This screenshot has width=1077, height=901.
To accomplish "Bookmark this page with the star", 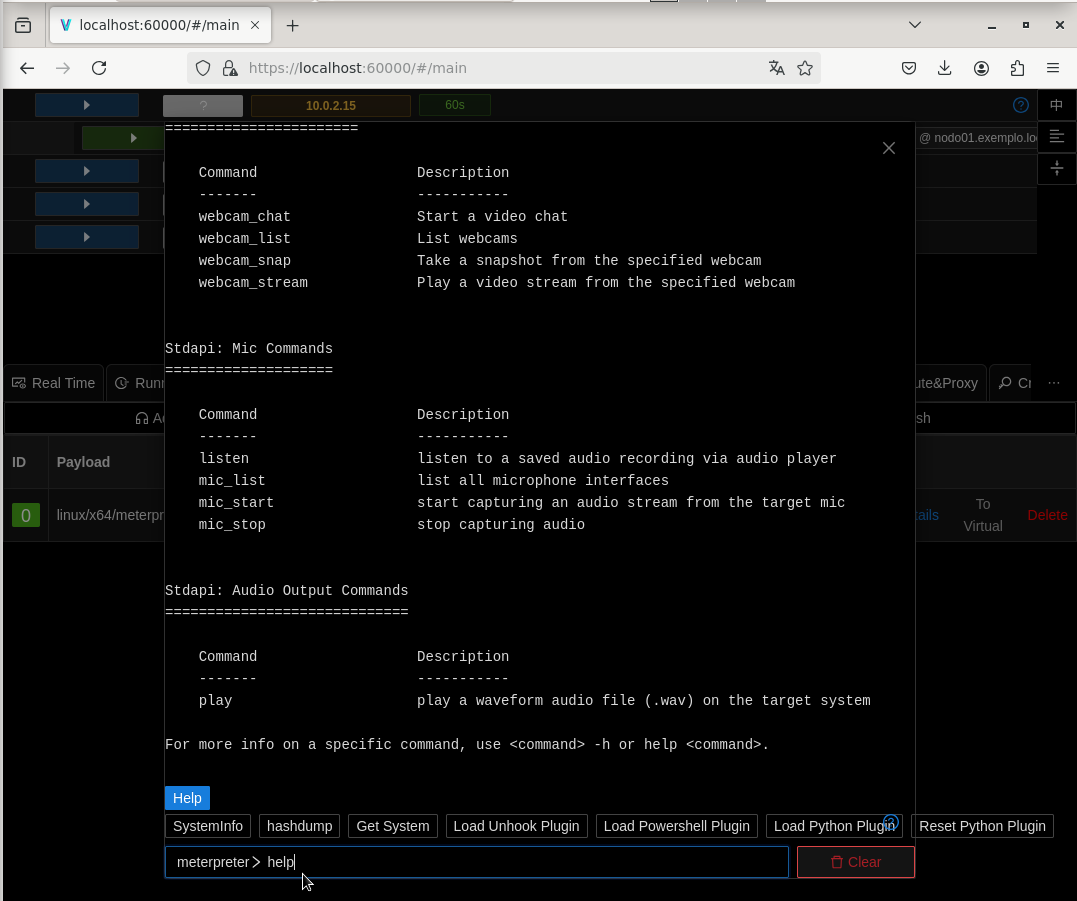I will click(x=805, y=68).
